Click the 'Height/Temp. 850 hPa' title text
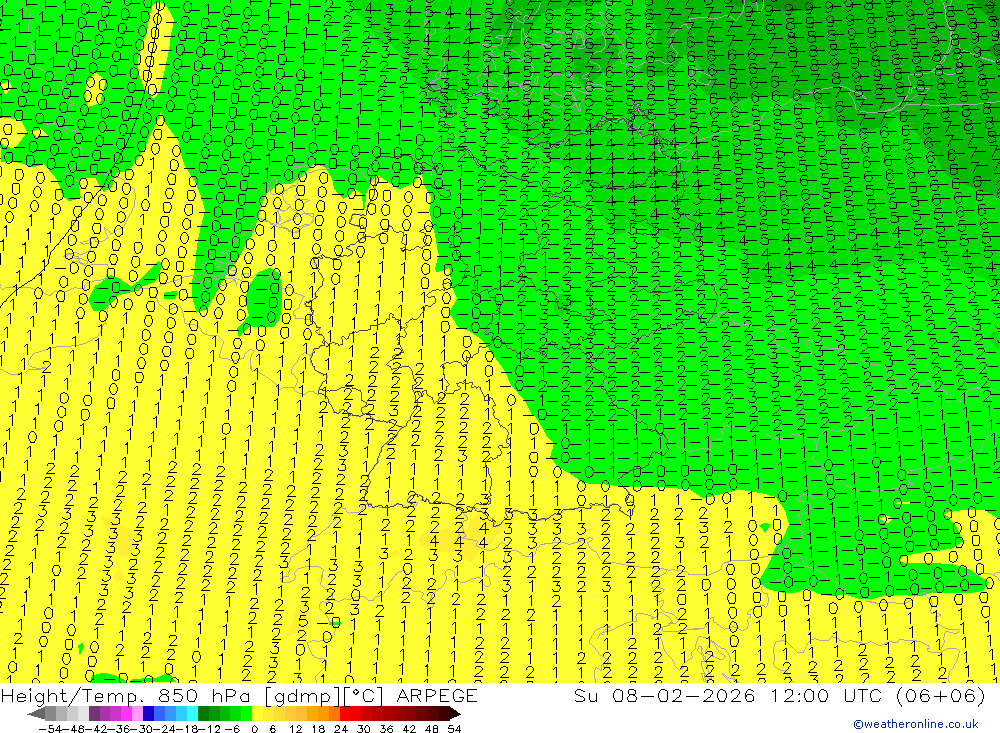 [x=128, y=695]
